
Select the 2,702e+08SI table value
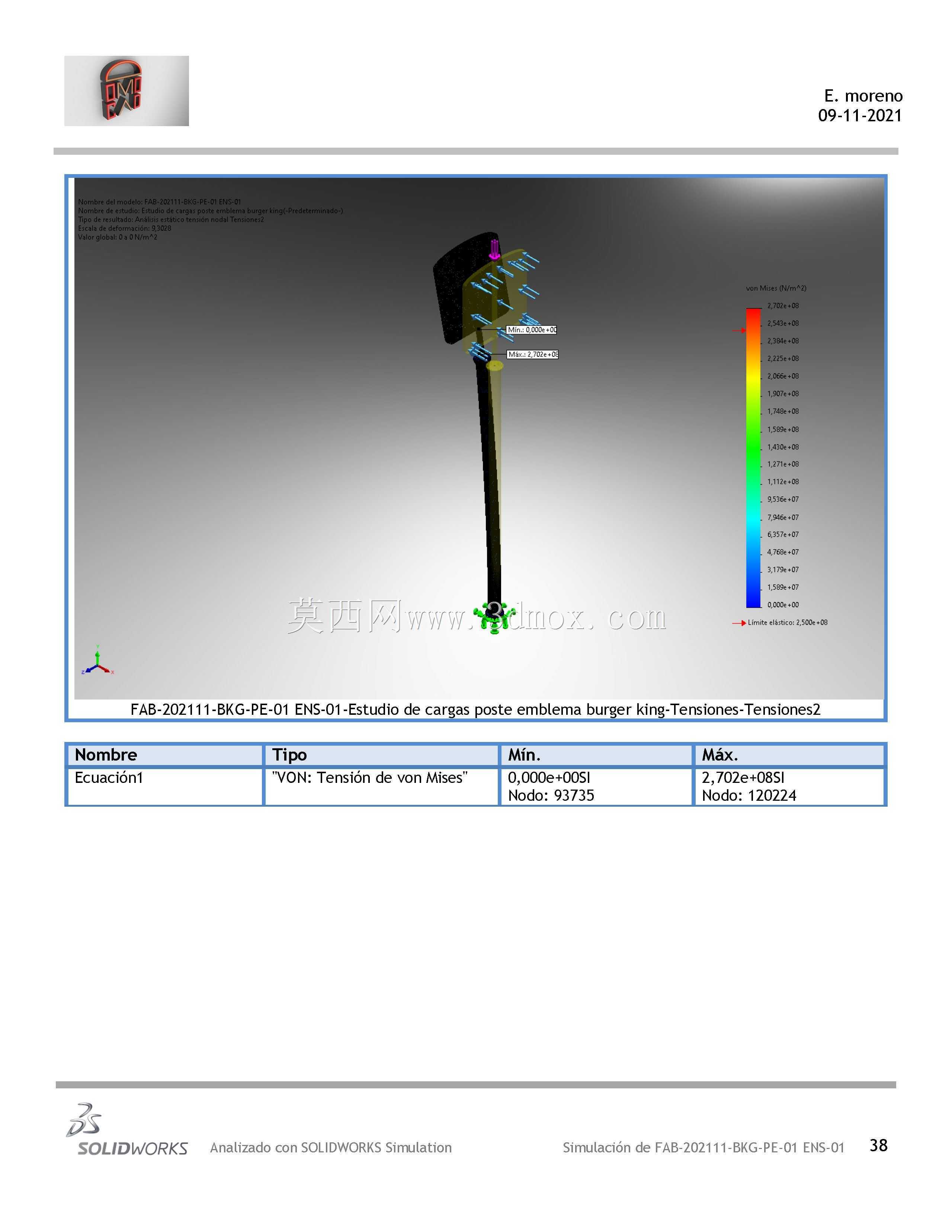point(743,778)
